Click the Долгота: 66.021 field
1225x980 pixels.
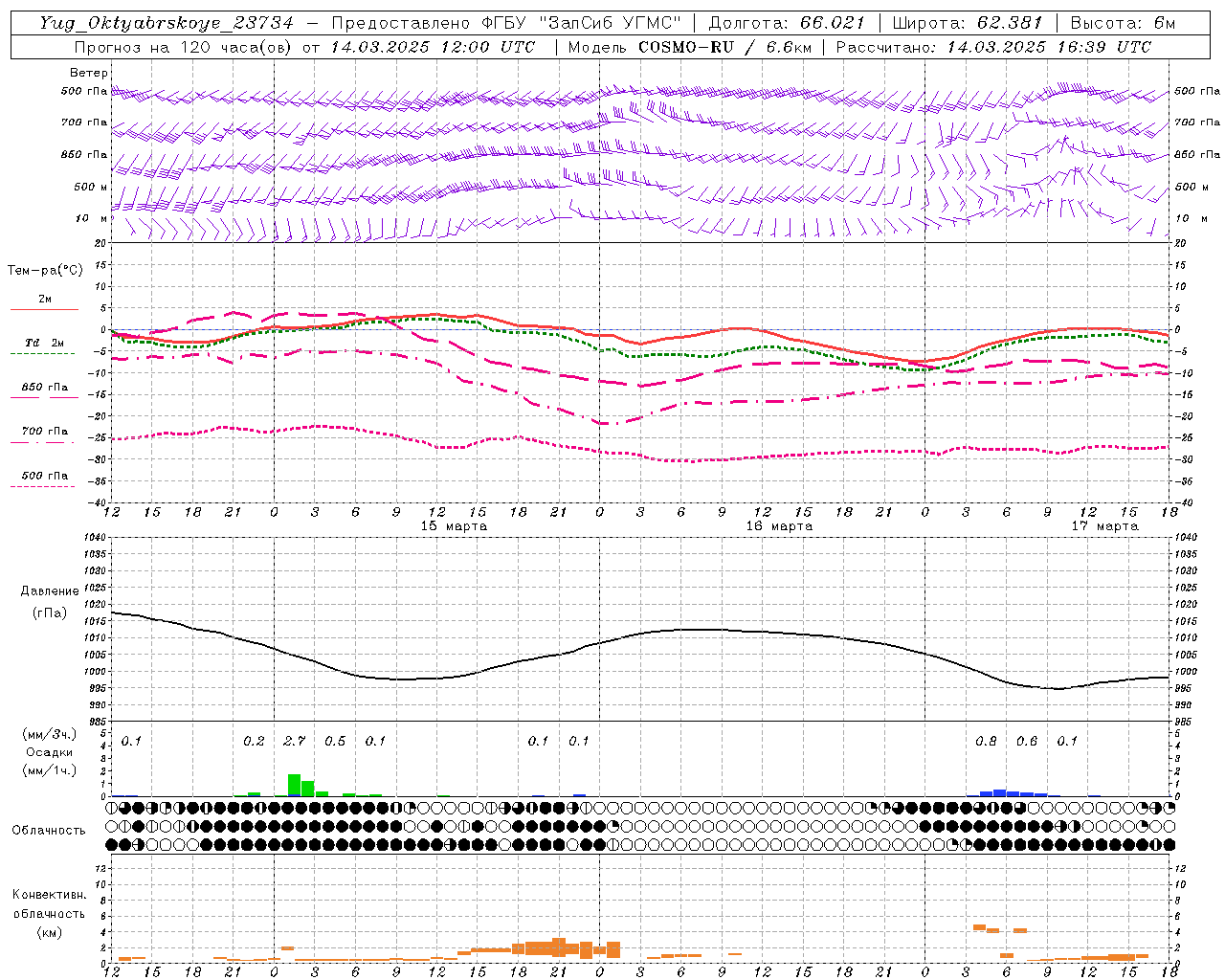tap(786, 23)
